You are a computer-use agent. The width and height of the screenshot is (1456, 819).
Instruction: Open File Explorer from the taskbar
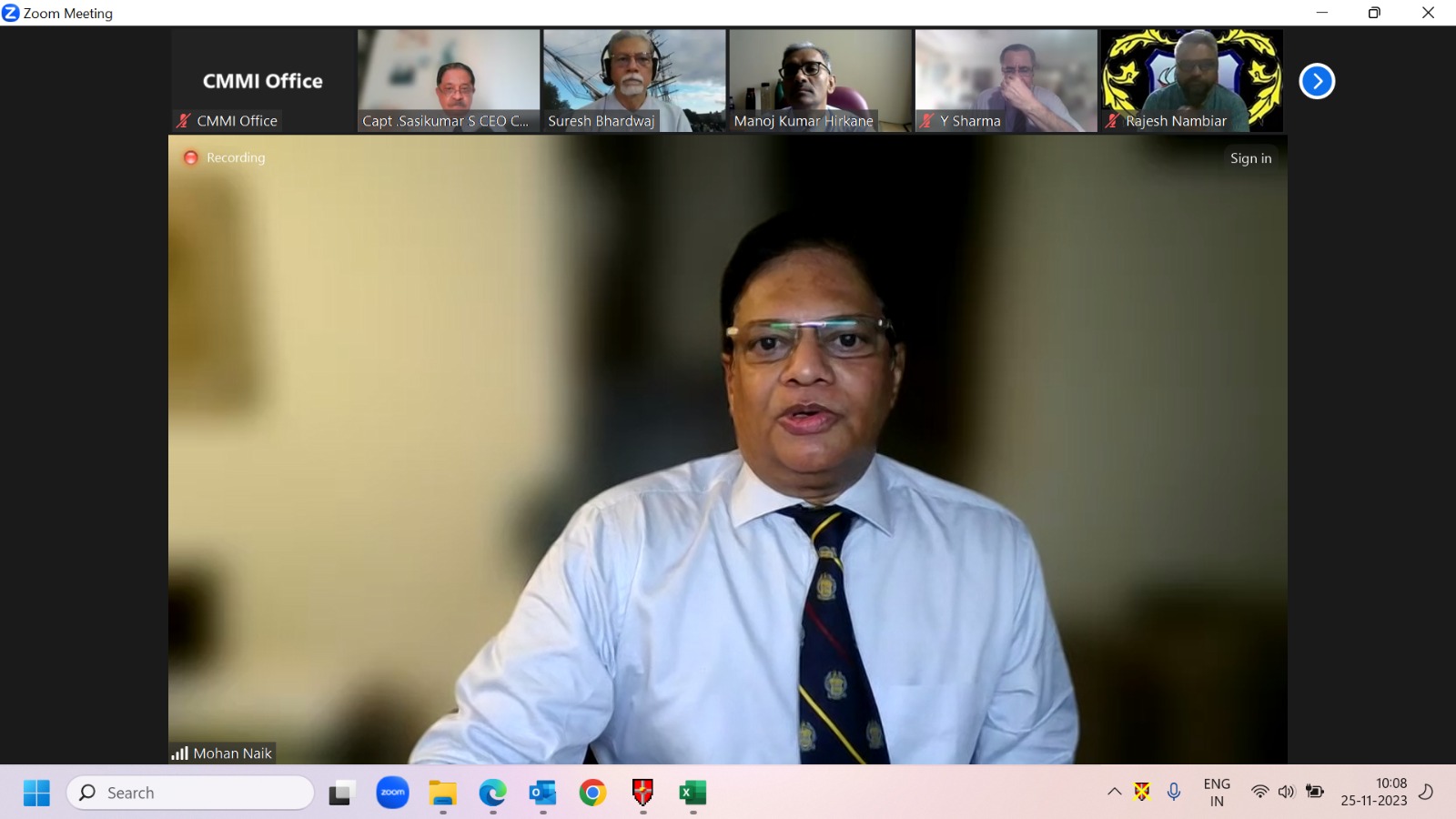click(x=442, y=793)
